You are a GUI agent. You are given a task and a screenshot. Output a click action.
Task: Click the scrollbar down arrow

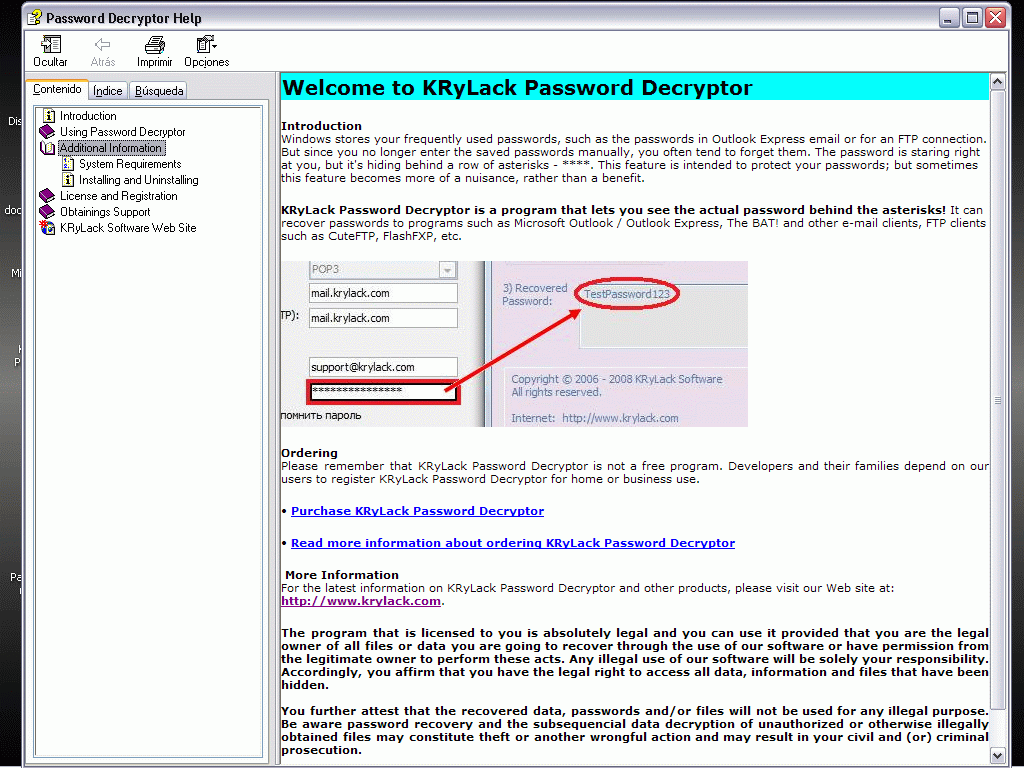click(996, 755)
